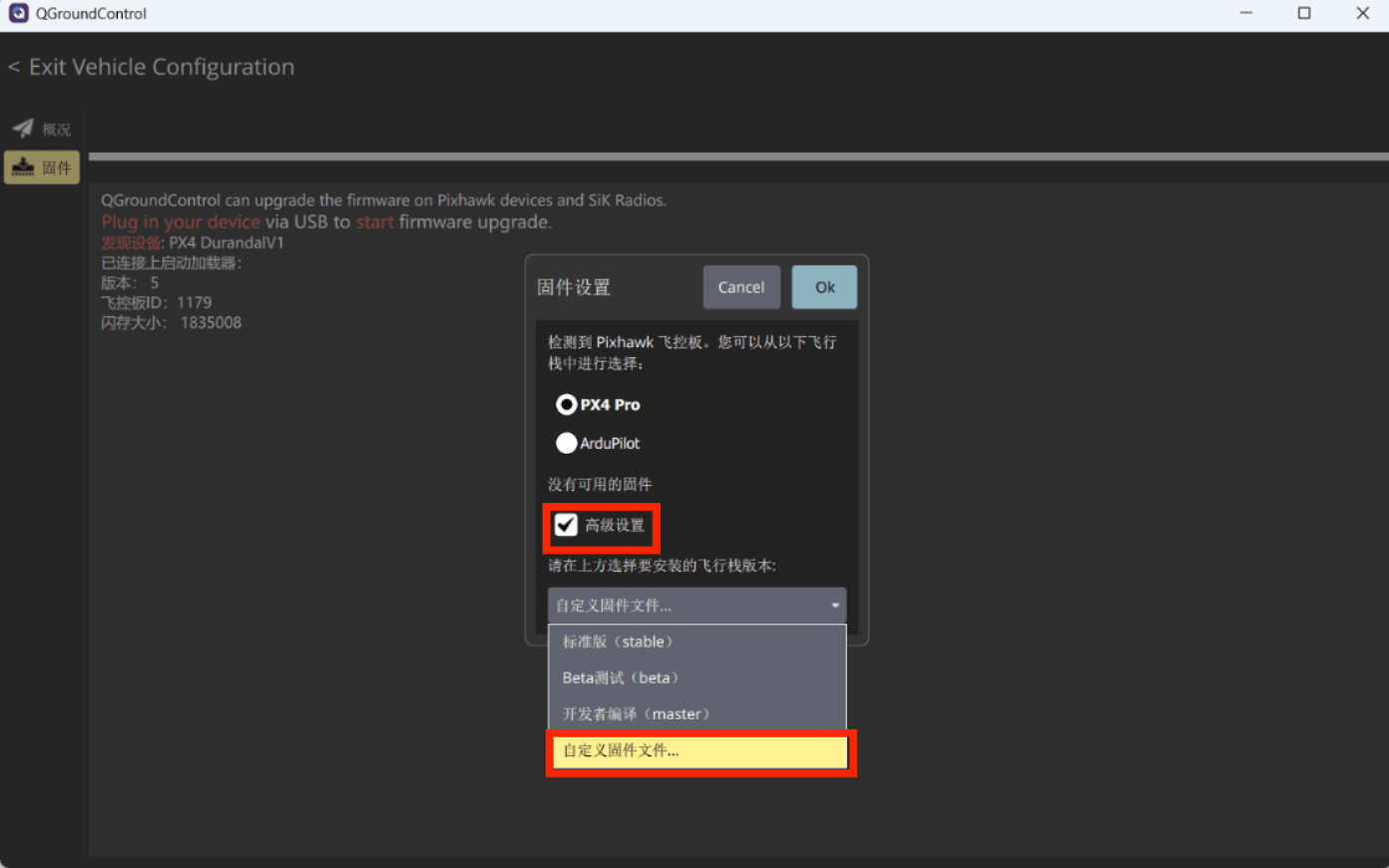Image resolution: width=1389 pixels, height=868 pixels.
Task: Click the 固件设置 dialog title
Action: coord(574,287)
